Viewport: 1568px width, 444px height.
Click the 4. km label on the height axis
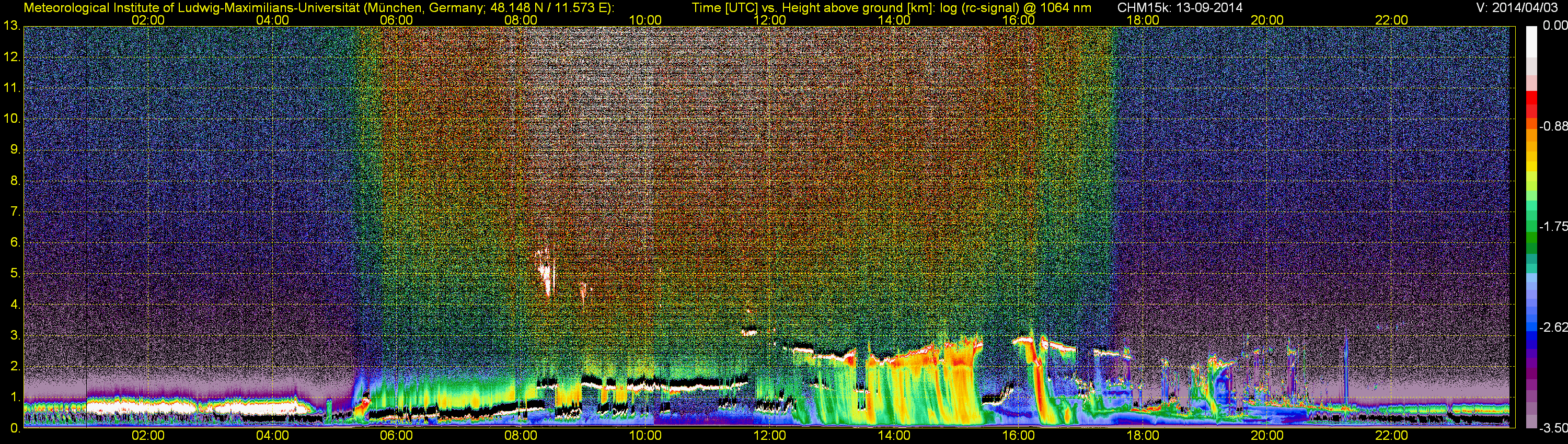(x=16, y=304)
